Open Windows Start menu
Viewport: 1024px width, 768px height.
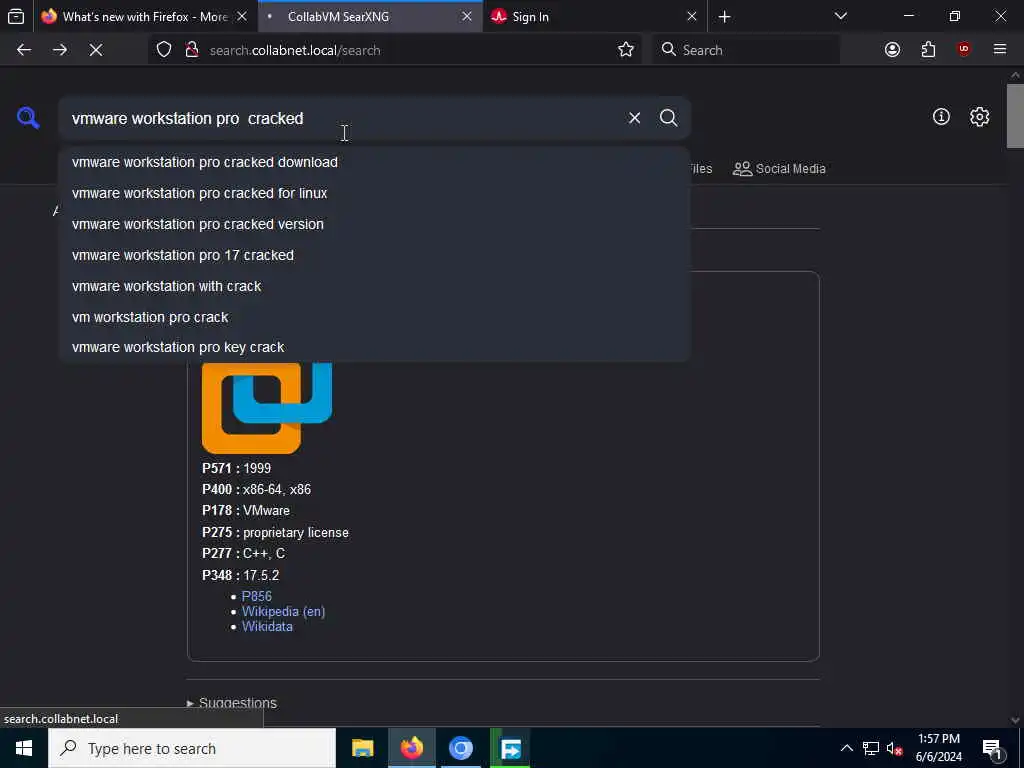(24, 748)
